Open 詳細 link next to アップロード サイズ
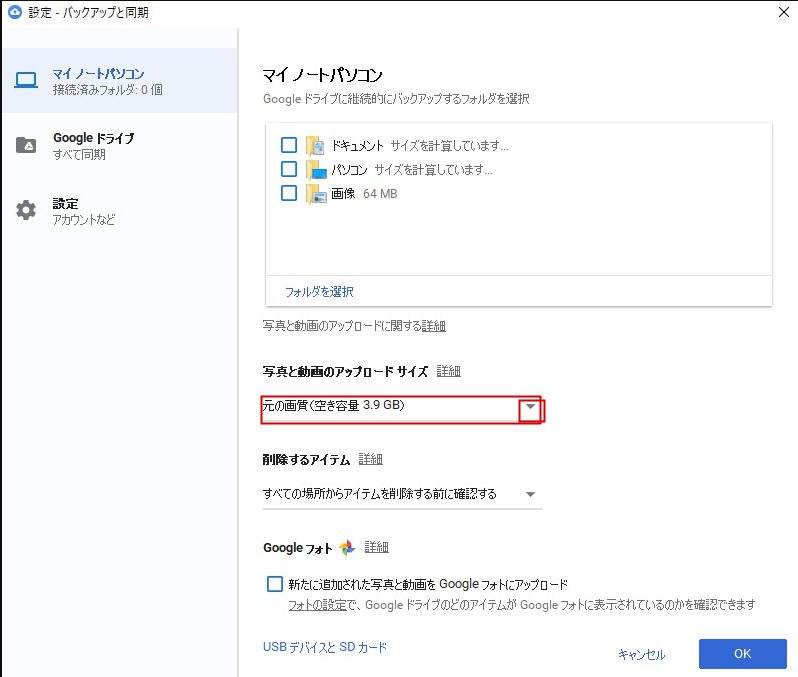Viewport: 798px width, 677px height. [x=448, y=371]
